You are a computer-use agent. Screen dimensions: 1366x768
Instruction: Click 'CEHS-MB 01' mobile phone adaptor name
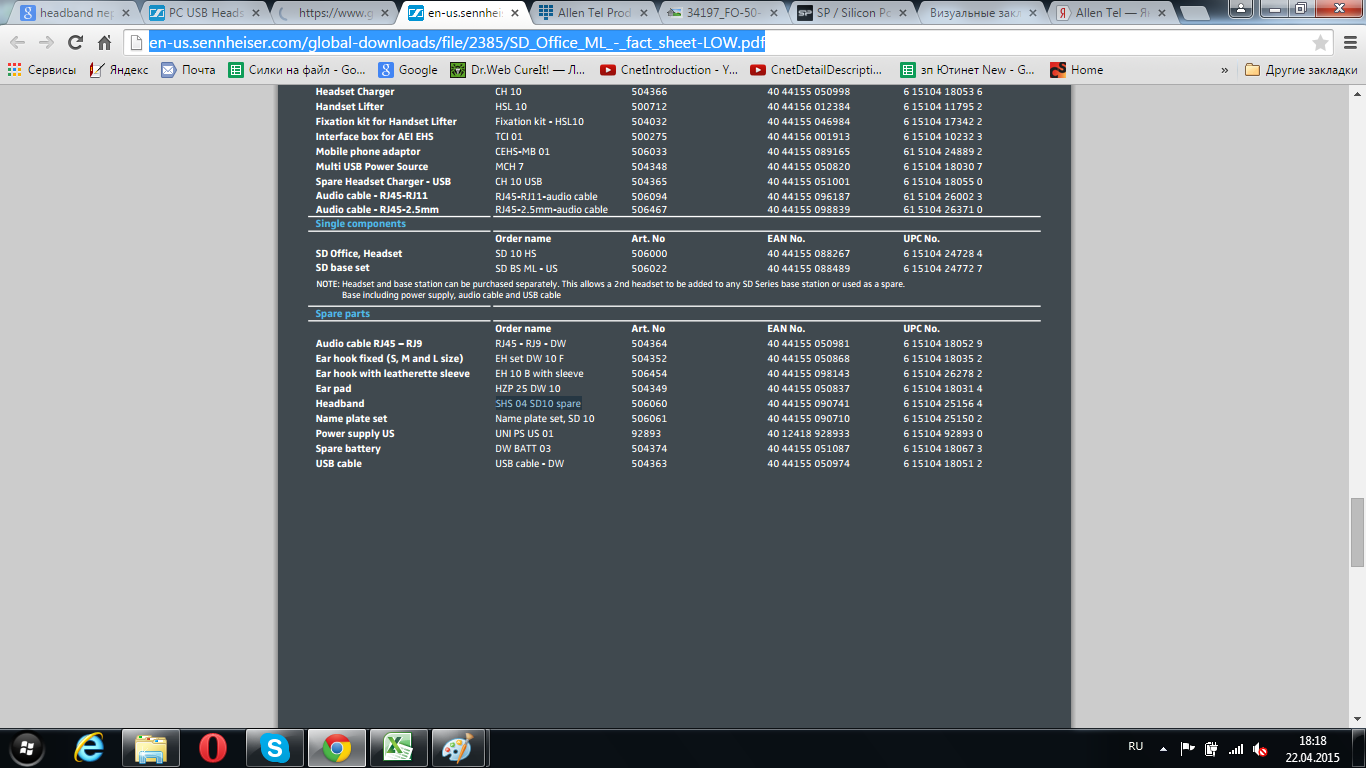pos(523,152)
